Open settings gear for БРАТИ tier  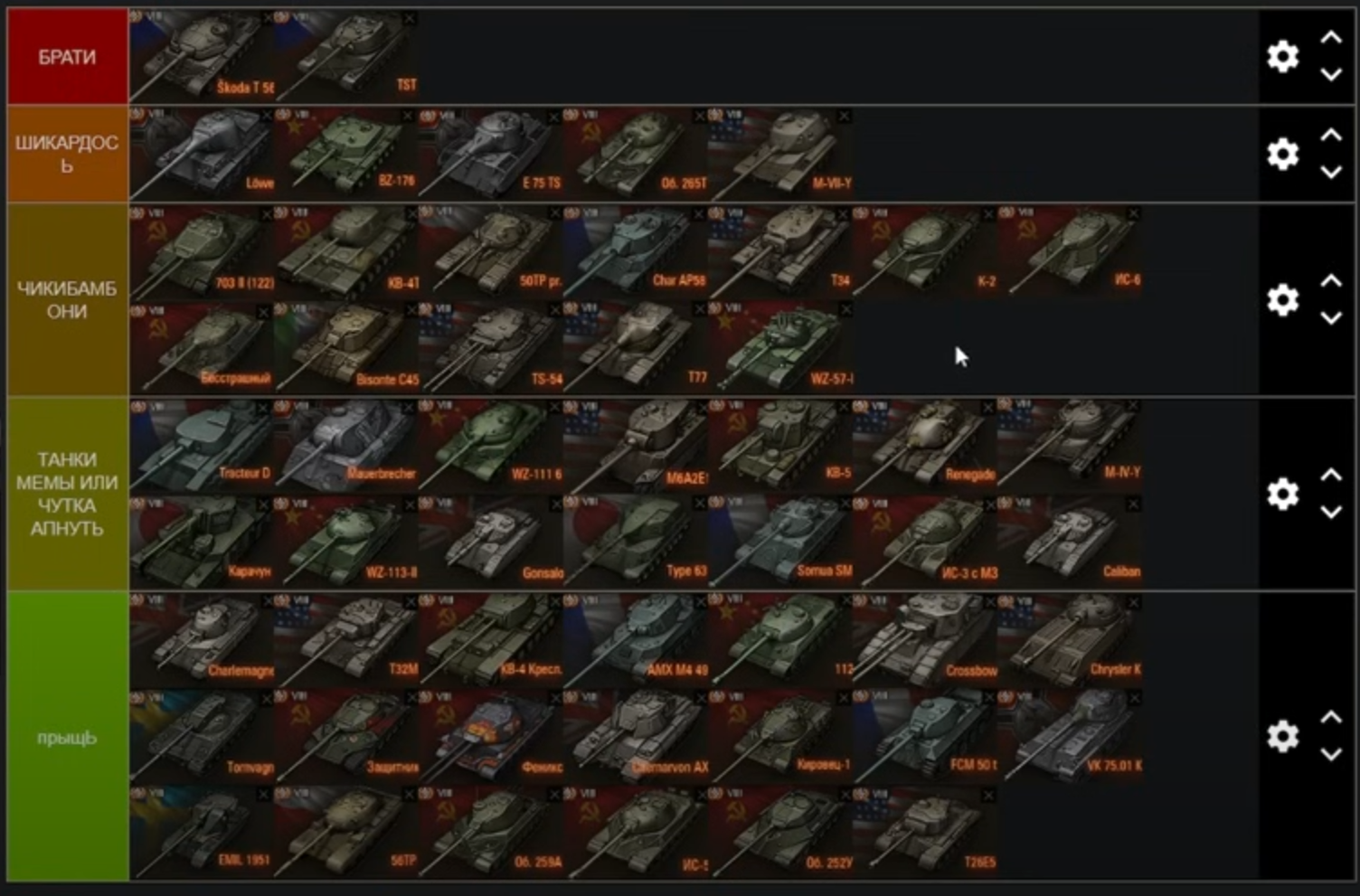tap(1282, 56)
